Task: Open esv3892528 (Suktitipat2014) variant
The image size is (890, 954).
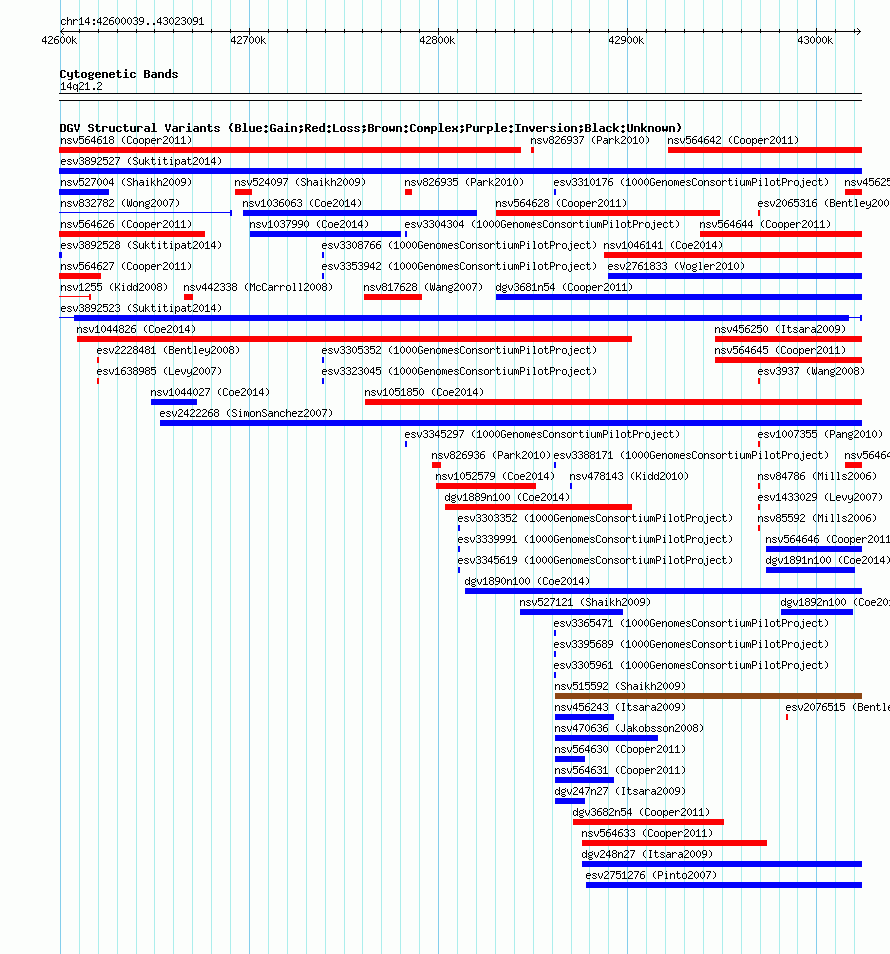Action: point(141,245)
